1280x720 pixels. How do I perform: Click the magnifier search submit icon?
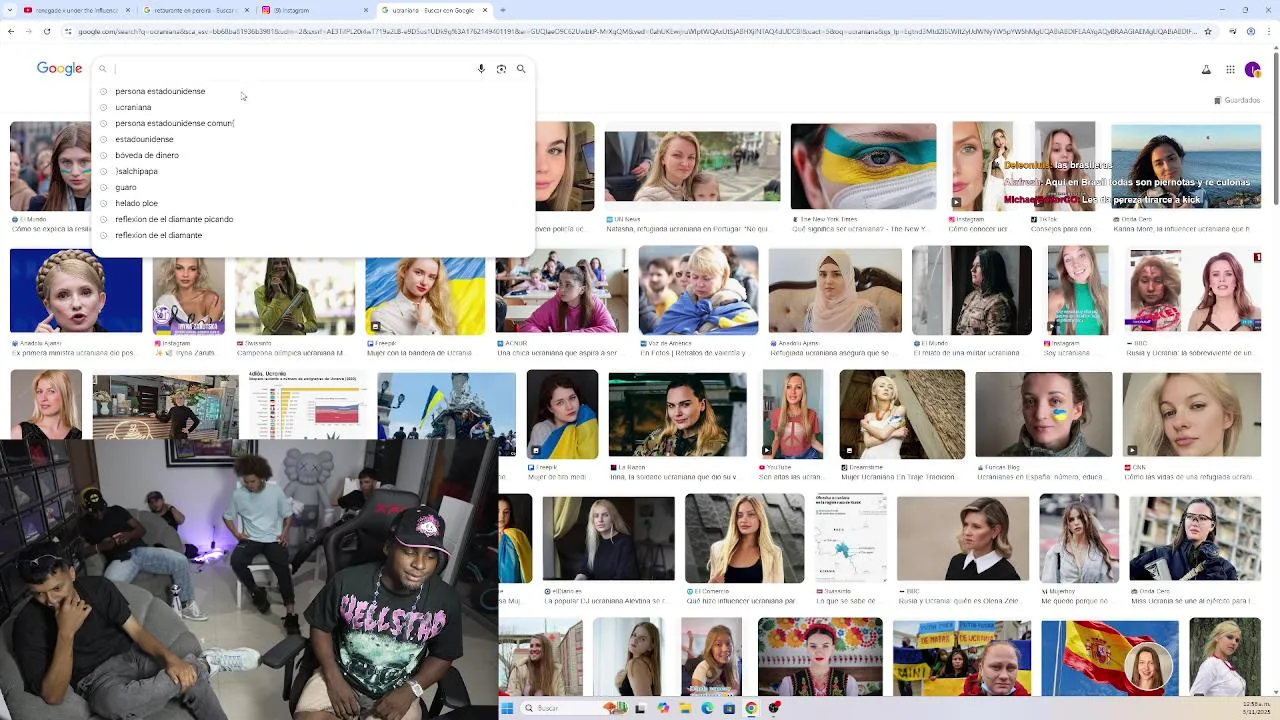click(x=521, y=69)
